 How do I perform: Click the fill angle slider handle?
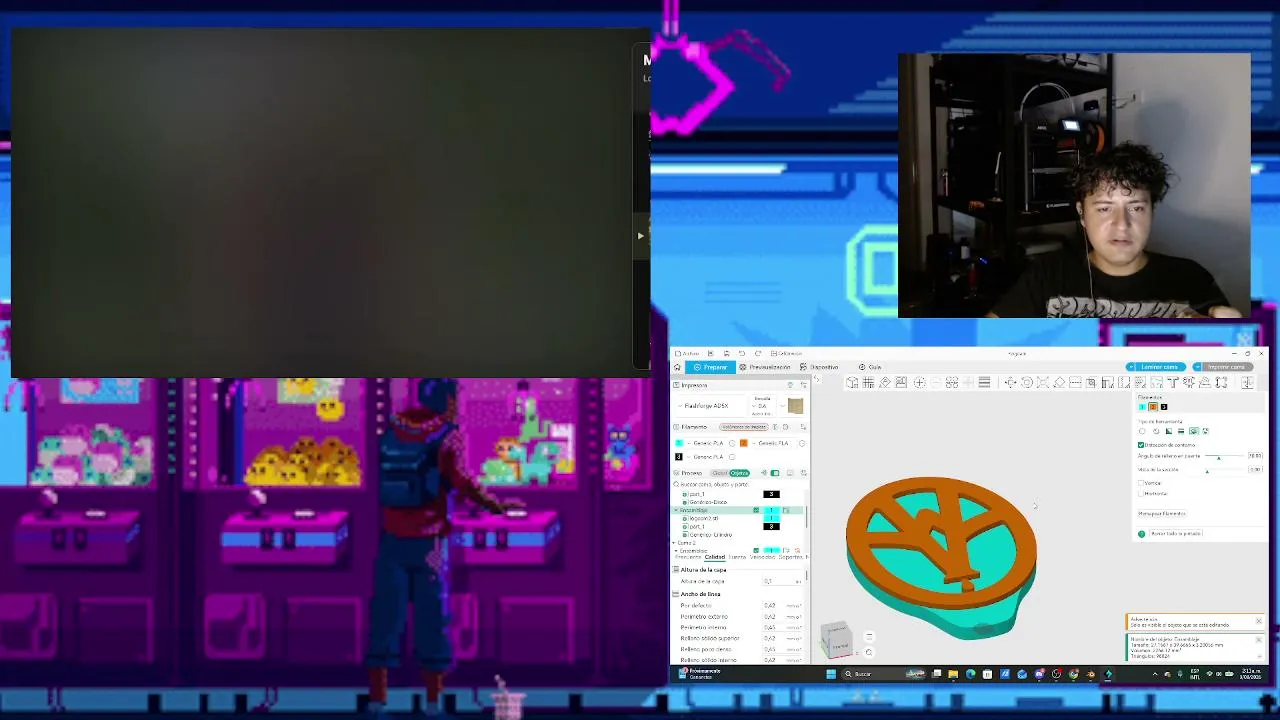(1218, 457)
